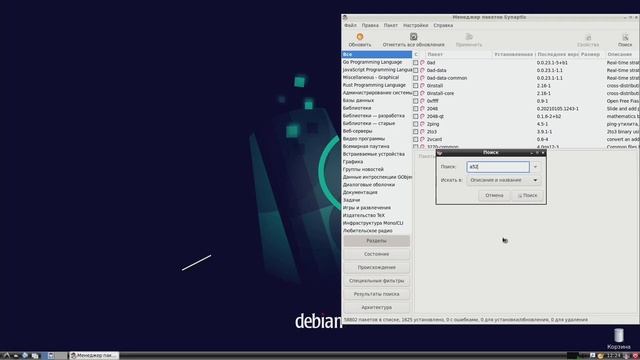Click the Debian swirl icon beside 0install-core

point(422,93)
